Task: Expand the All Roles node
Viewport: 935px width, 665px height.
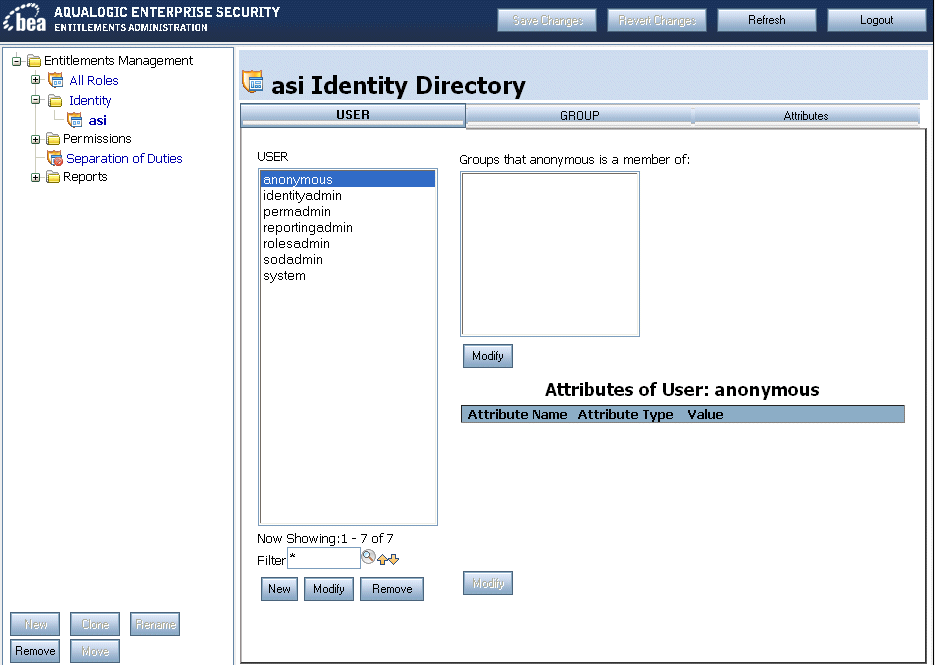Action: [36, 79]
